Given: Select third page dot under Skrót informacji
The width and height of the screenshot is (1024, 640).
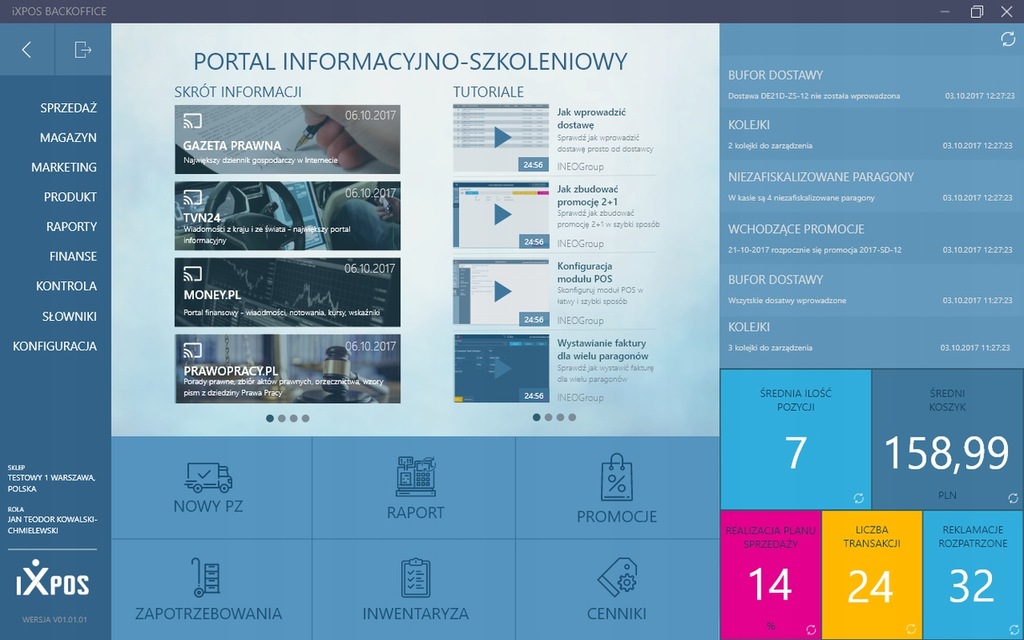Looking at the screenshot, I should tap(294, 419).
